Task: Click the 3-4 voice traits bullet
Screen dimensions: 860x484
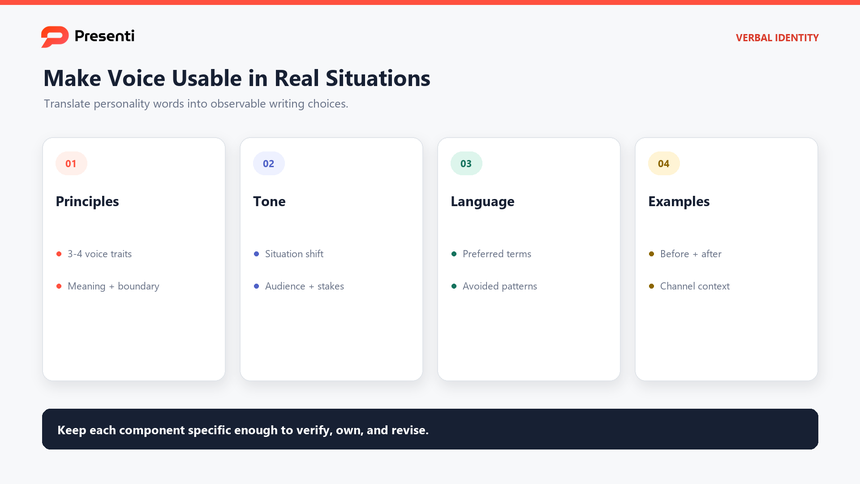Action: point(94,254)
